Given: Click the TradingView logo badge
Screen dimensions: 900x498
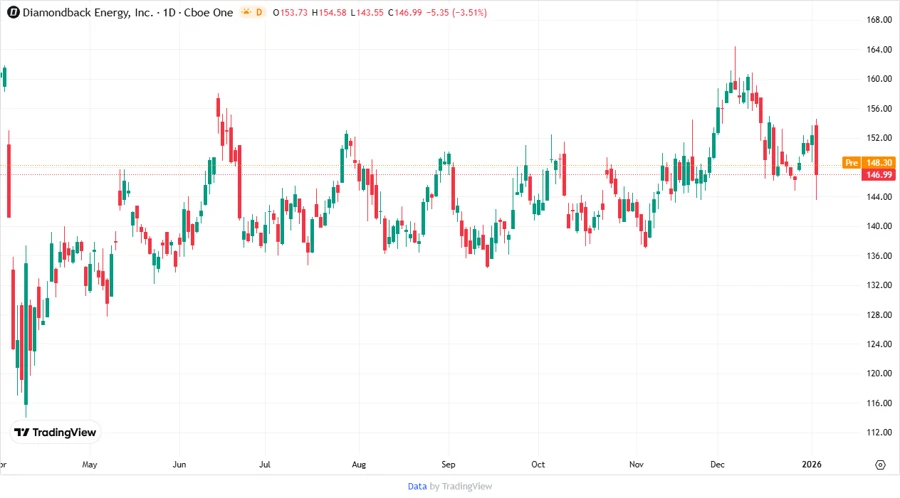Looking at the screenshot, I should (x=56, y=433).
